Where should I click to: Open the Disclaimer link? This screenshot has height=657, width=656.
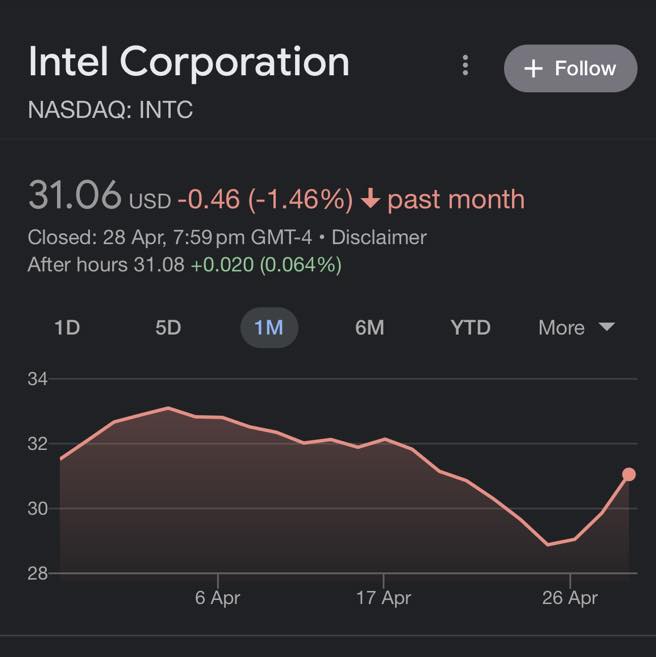point(379,238)
